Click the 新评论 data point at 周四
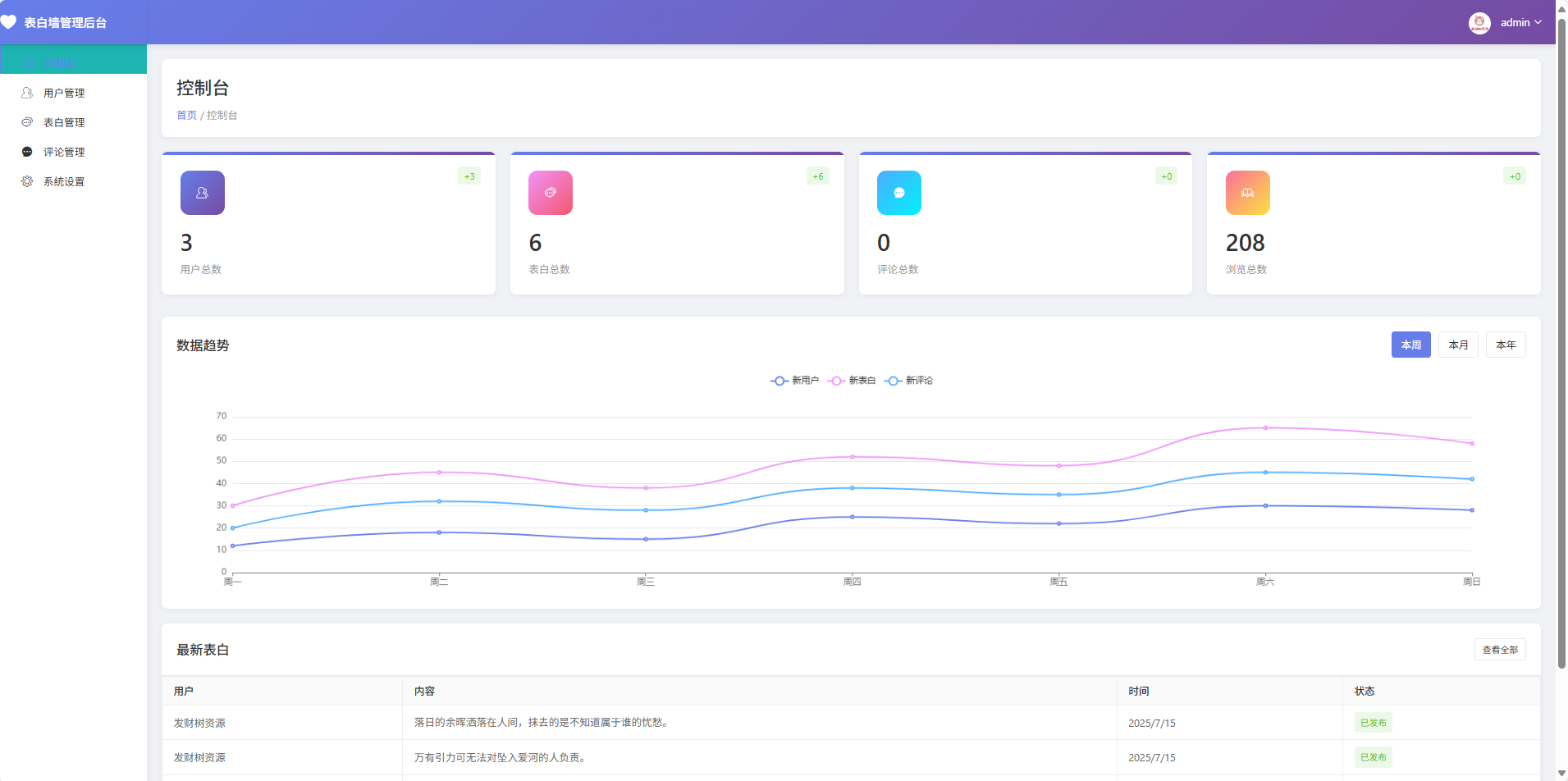The height and width of the screenshot is (781, 1568). coord(852,488)
